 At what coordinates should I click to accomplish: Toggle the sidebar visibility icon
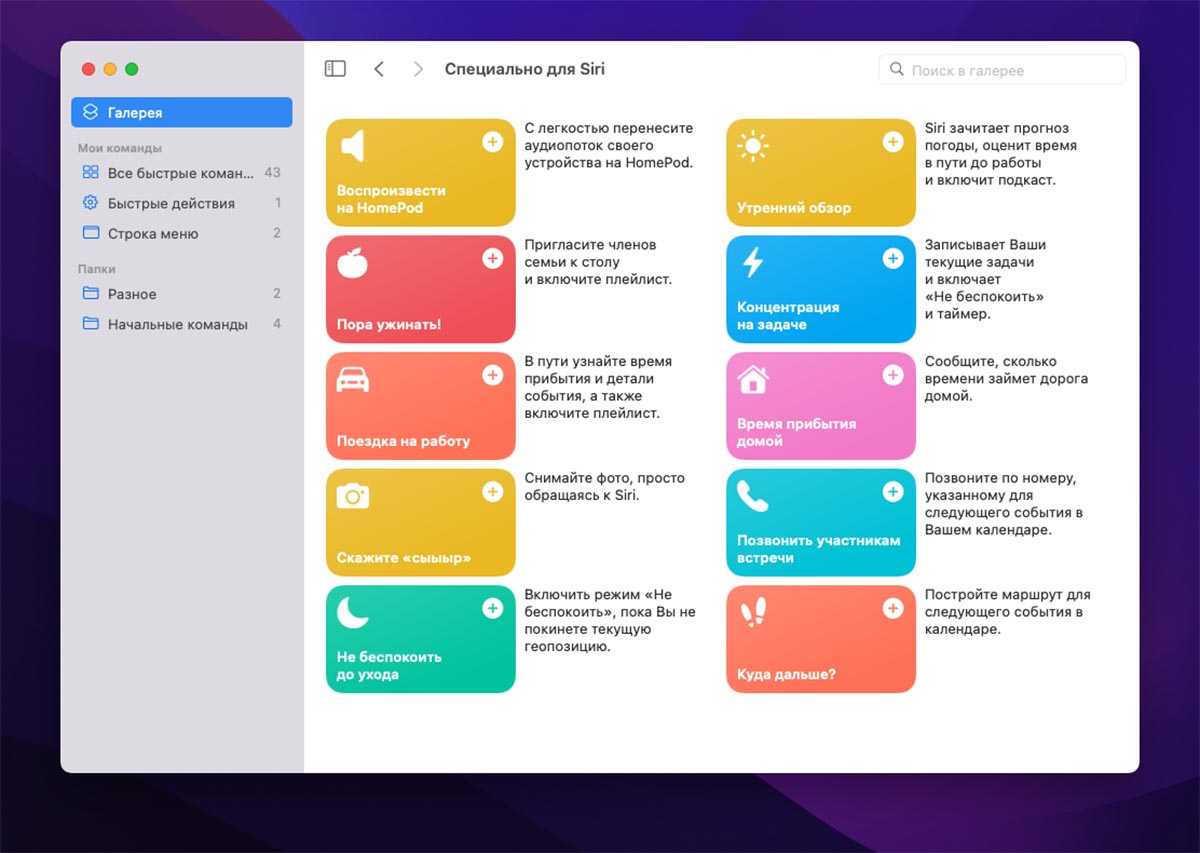(x=335, y=69)
